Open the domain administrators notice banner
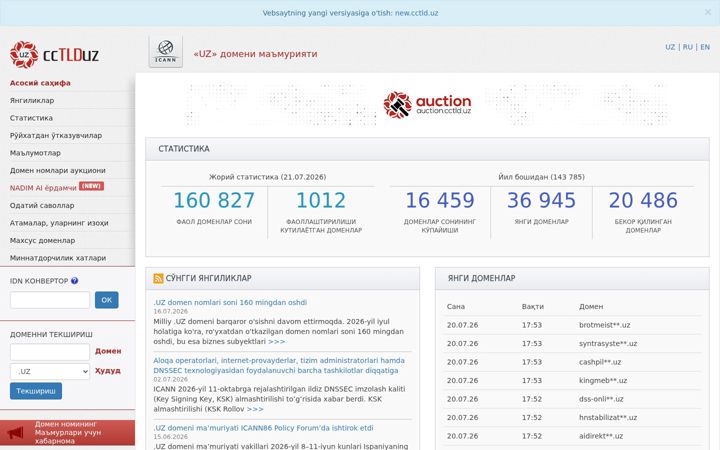Screen dimensions: 720x450 tap(68, 433)
